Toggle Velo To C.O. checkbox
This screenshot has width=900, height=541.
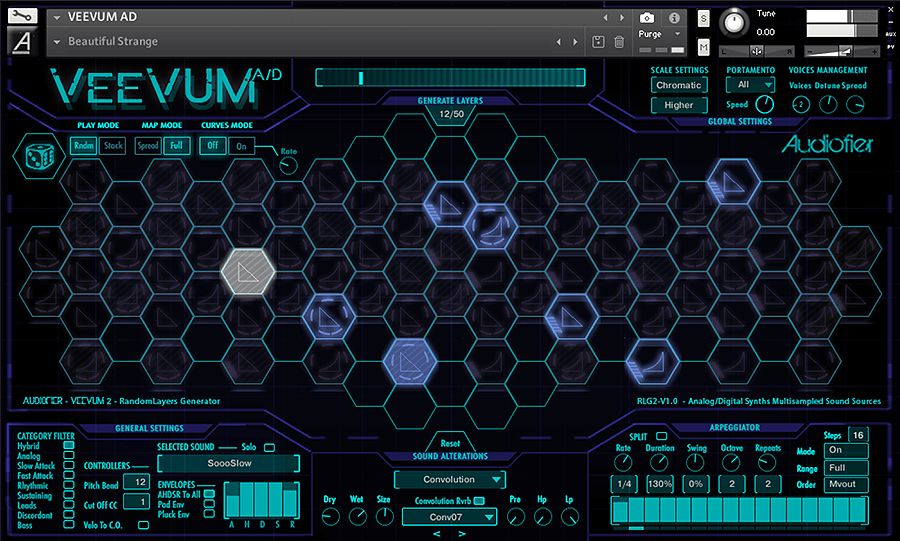(x=143, y=525)
